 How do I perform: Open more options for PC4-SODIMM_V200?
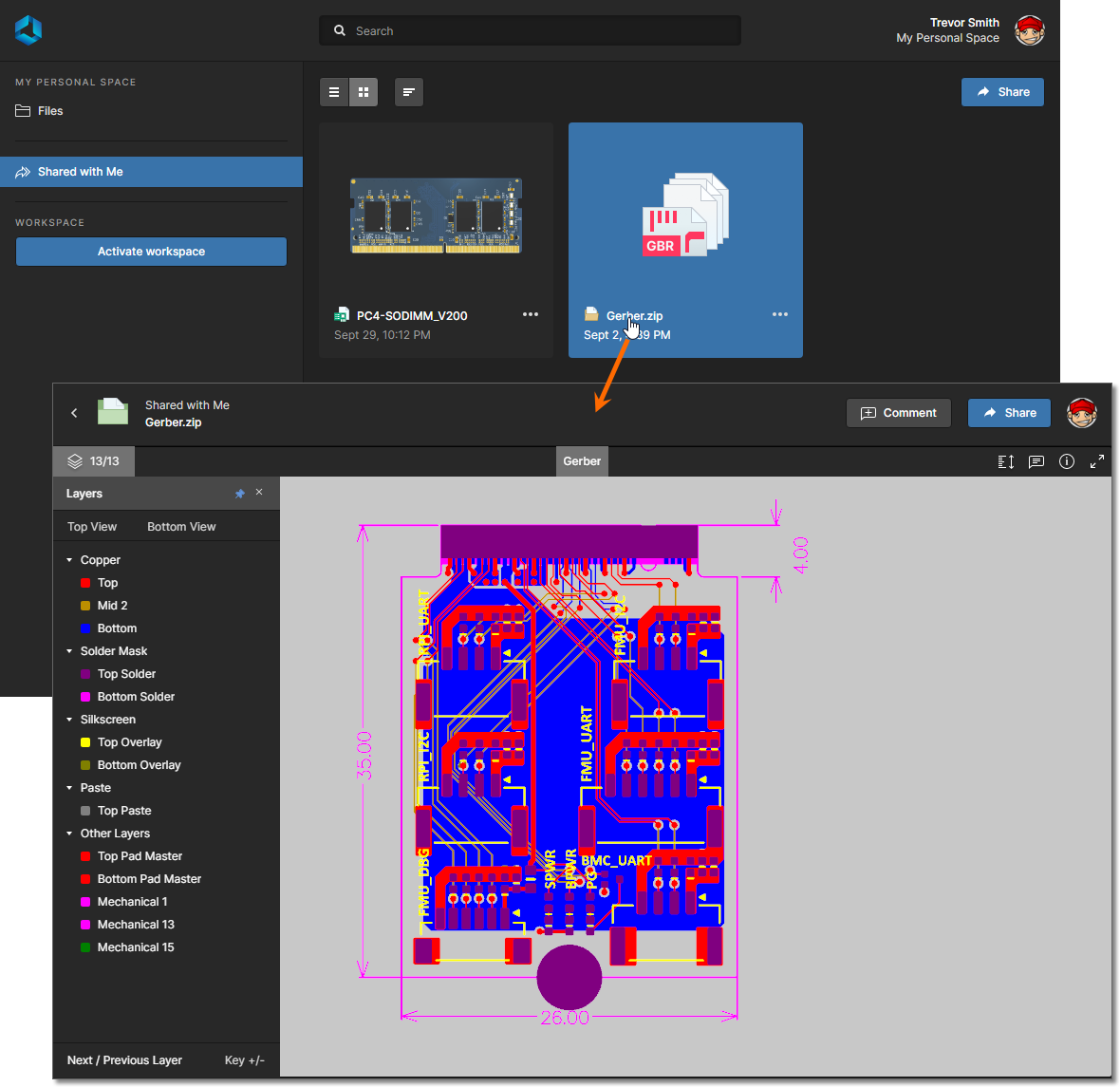[530, 314]
